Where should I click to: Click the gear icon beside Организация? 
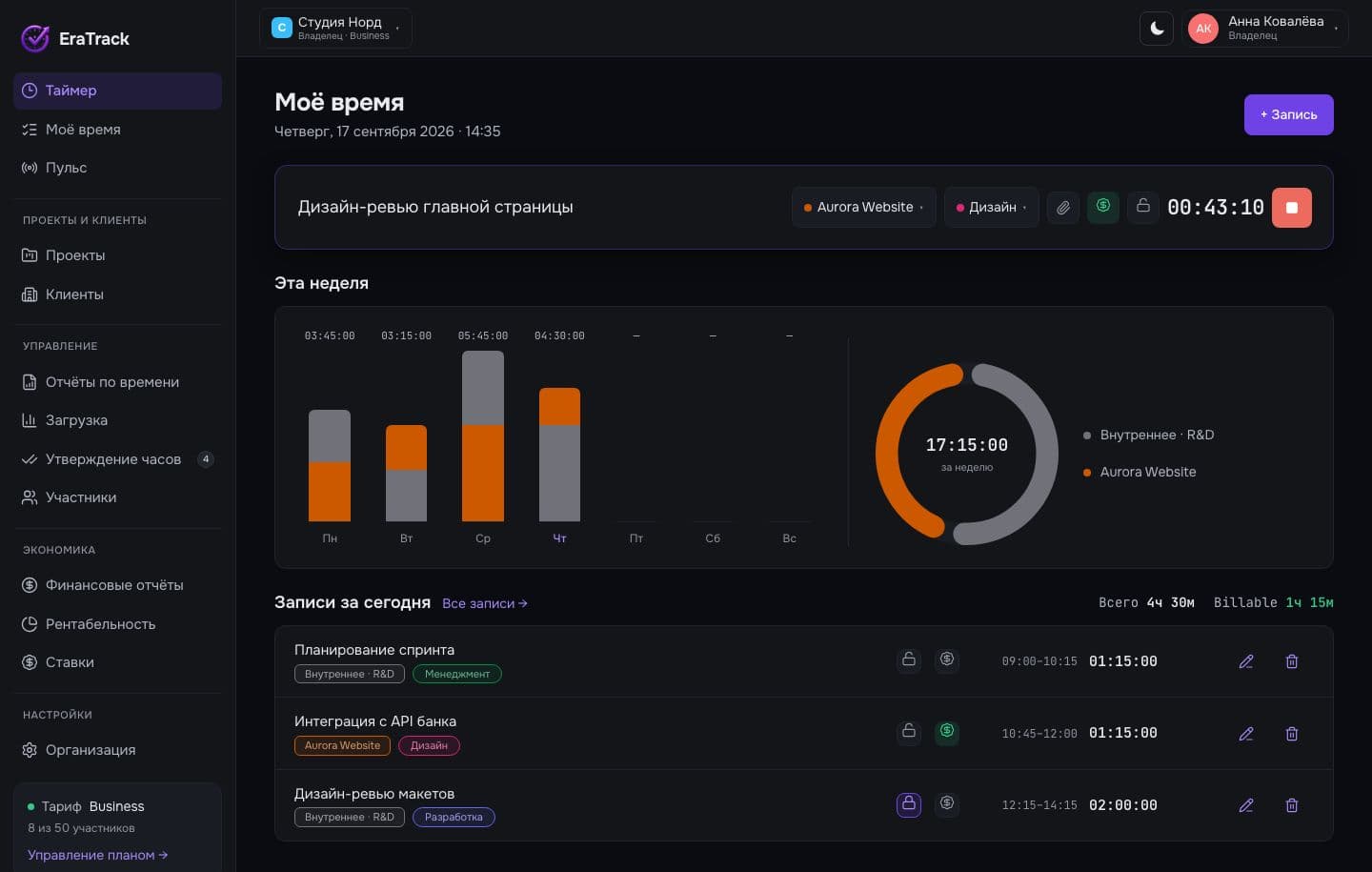click(x=30, y=750)
